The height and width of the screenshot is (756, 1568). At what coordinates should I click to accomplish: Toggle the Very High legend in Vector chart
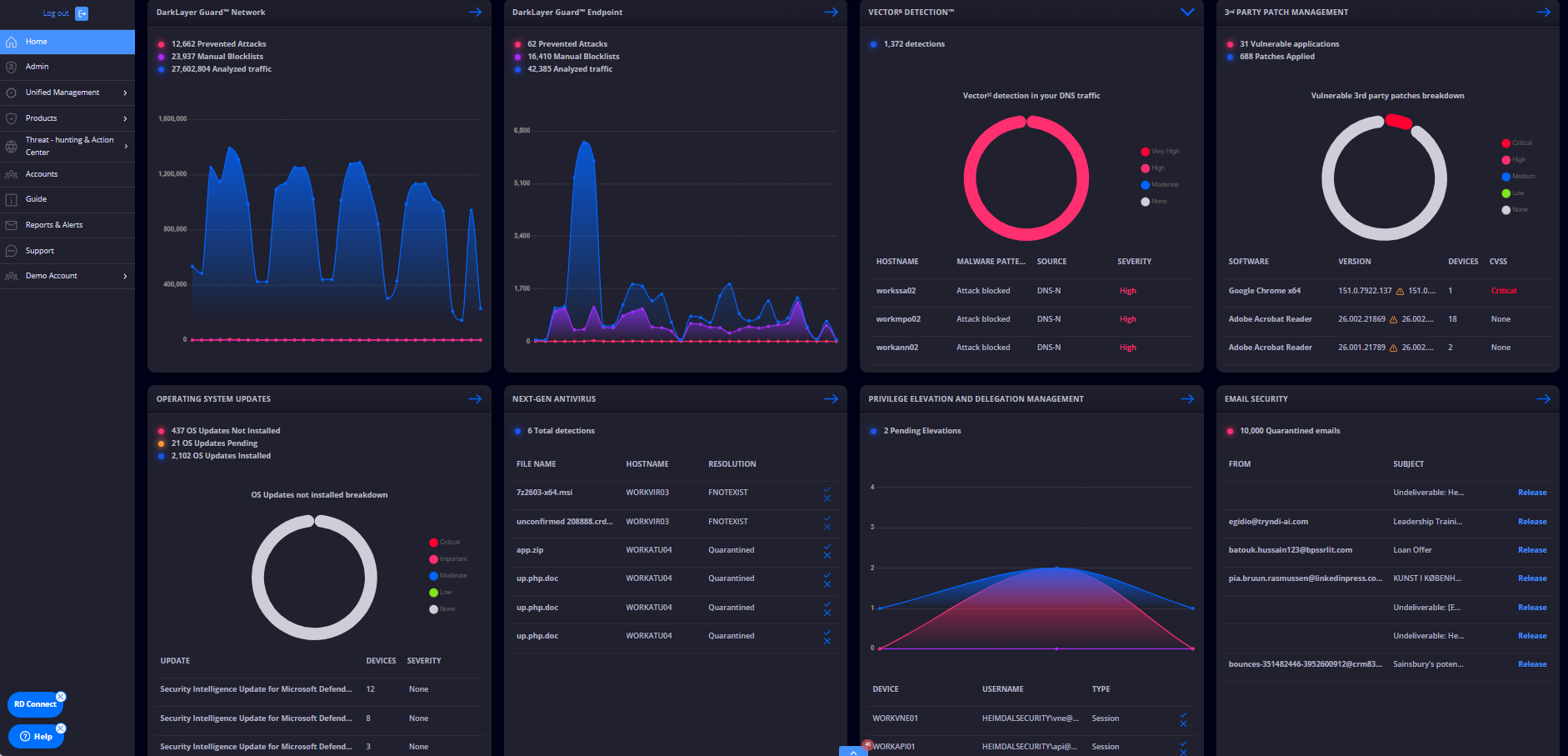coord(1160,152)
